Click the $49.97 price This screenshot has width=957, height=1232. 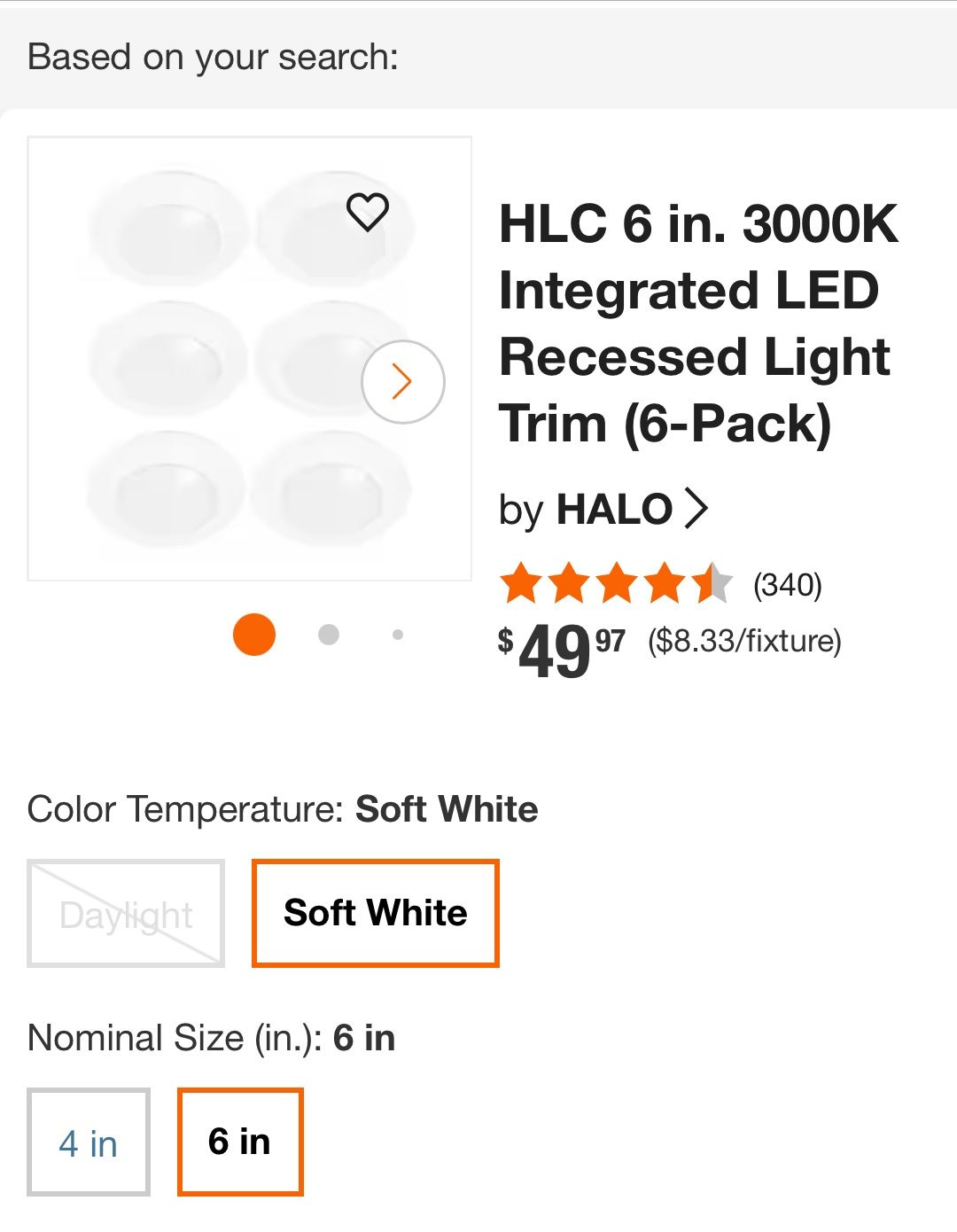(x=562, y=649)
